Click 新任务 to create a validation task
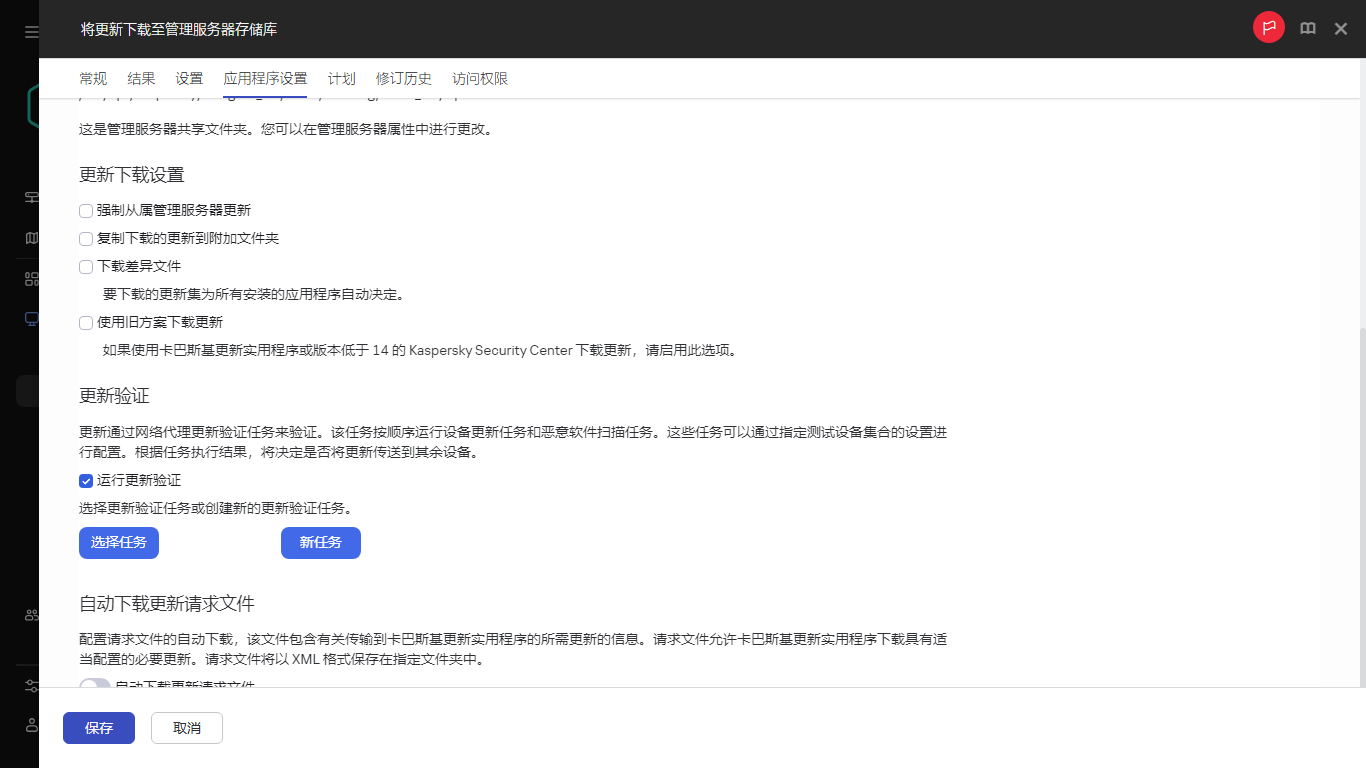1366x768 pixels. coord(320,543)
